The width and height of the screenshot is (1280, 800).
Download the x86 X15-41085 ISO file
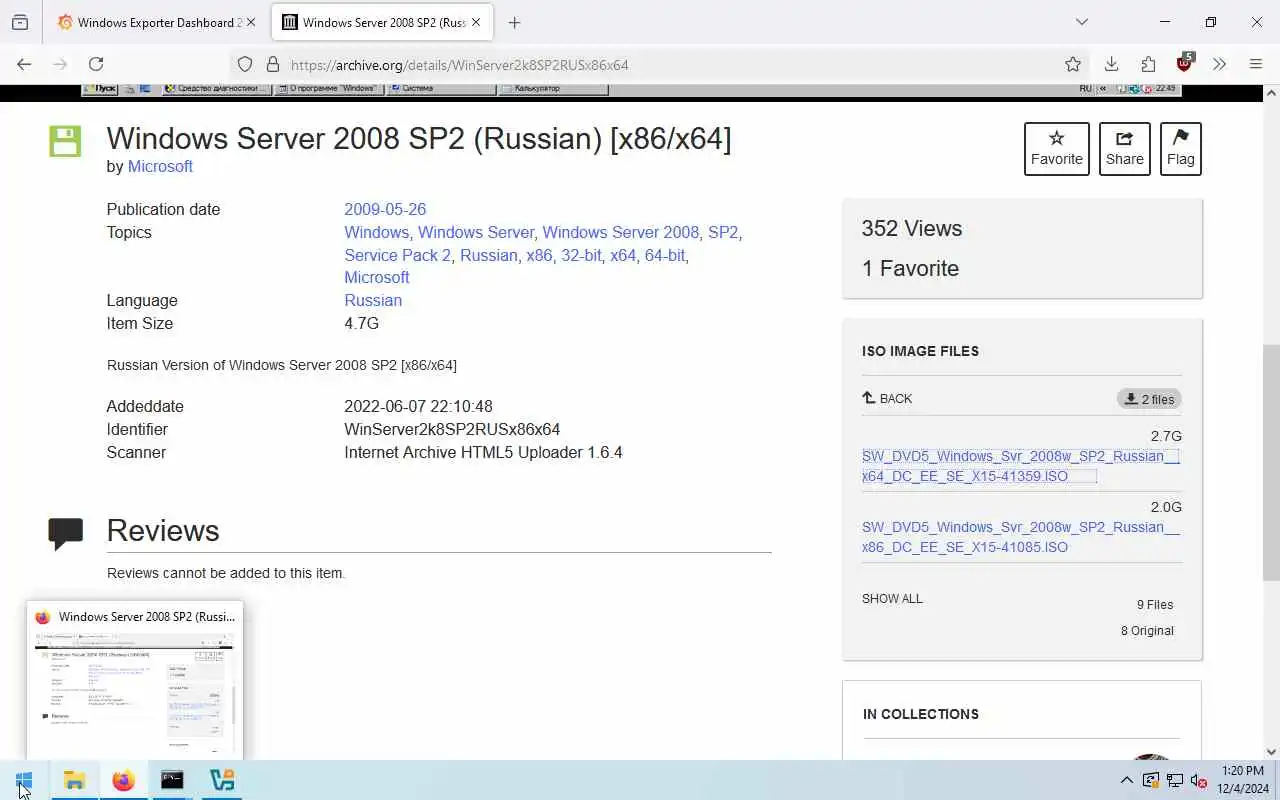point(1020,537)
